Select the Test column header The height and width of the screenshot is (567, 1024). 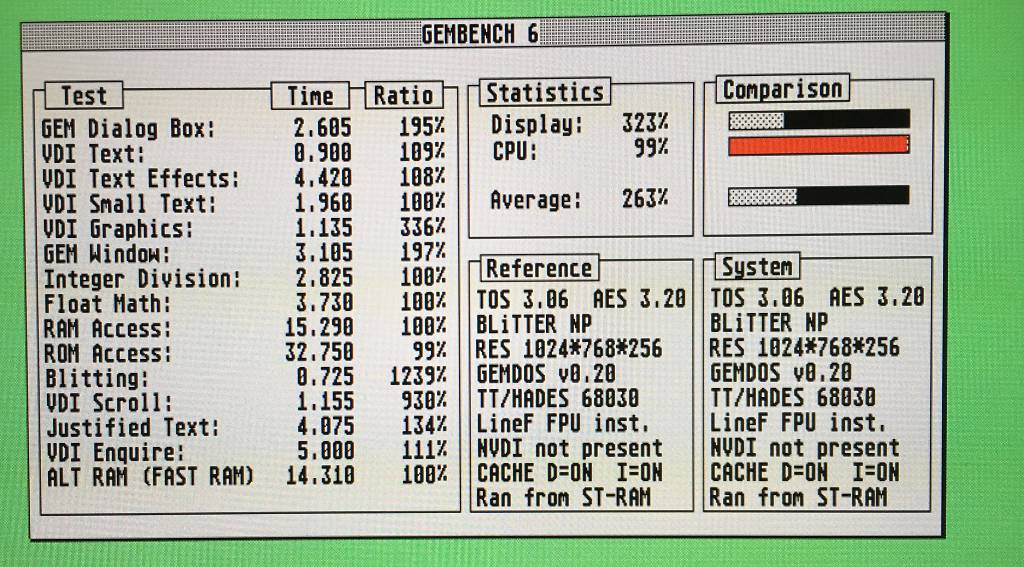pos(84,95)
